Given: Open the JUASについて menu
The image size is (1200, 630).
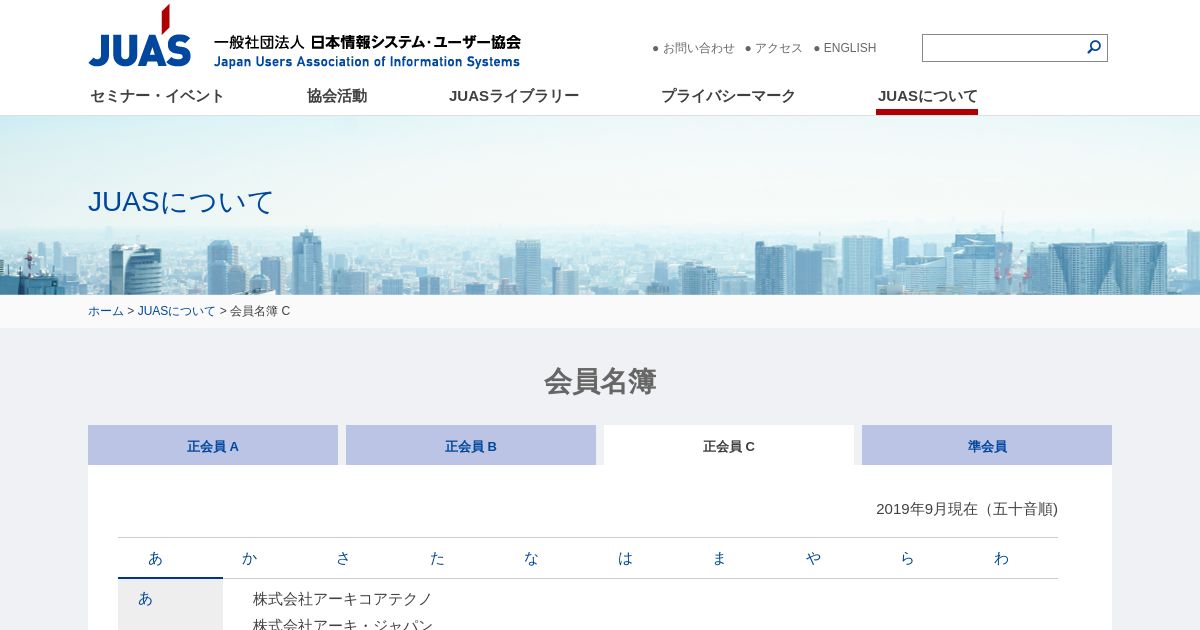Looking at the screenshot, I should point(927,96).
